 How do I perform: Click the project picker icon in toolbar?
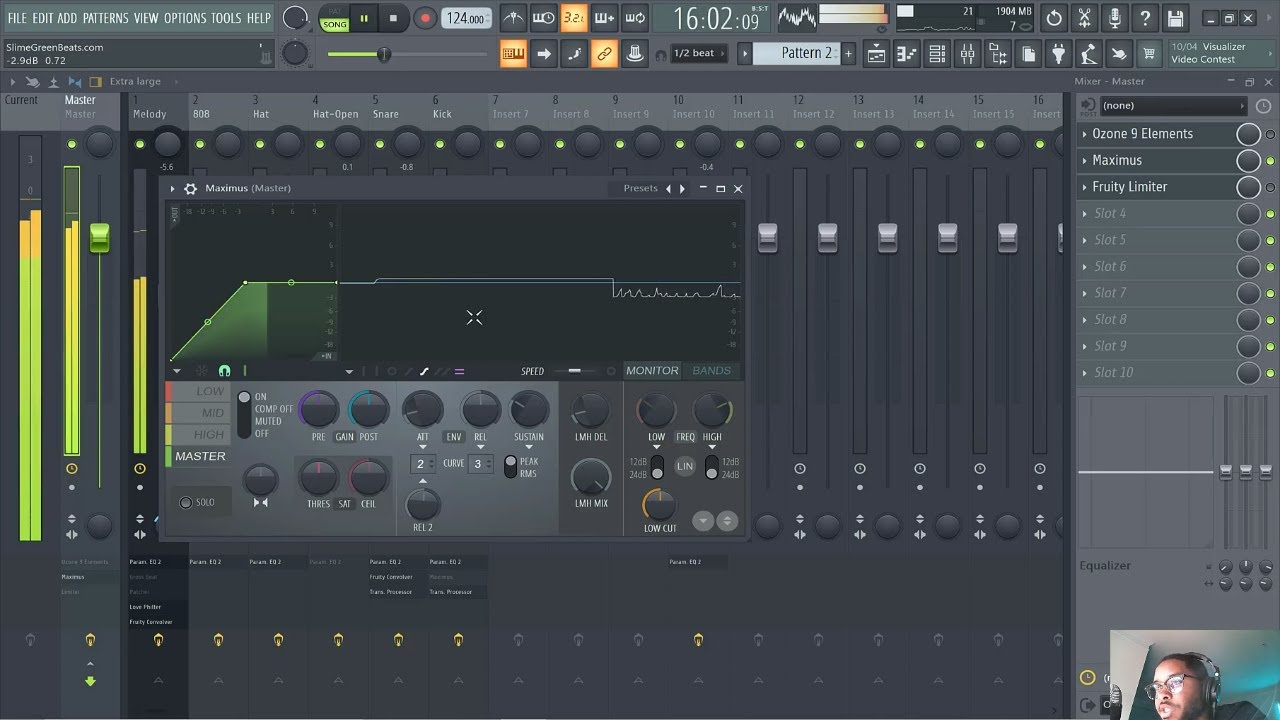click(x=1028, y=54)
